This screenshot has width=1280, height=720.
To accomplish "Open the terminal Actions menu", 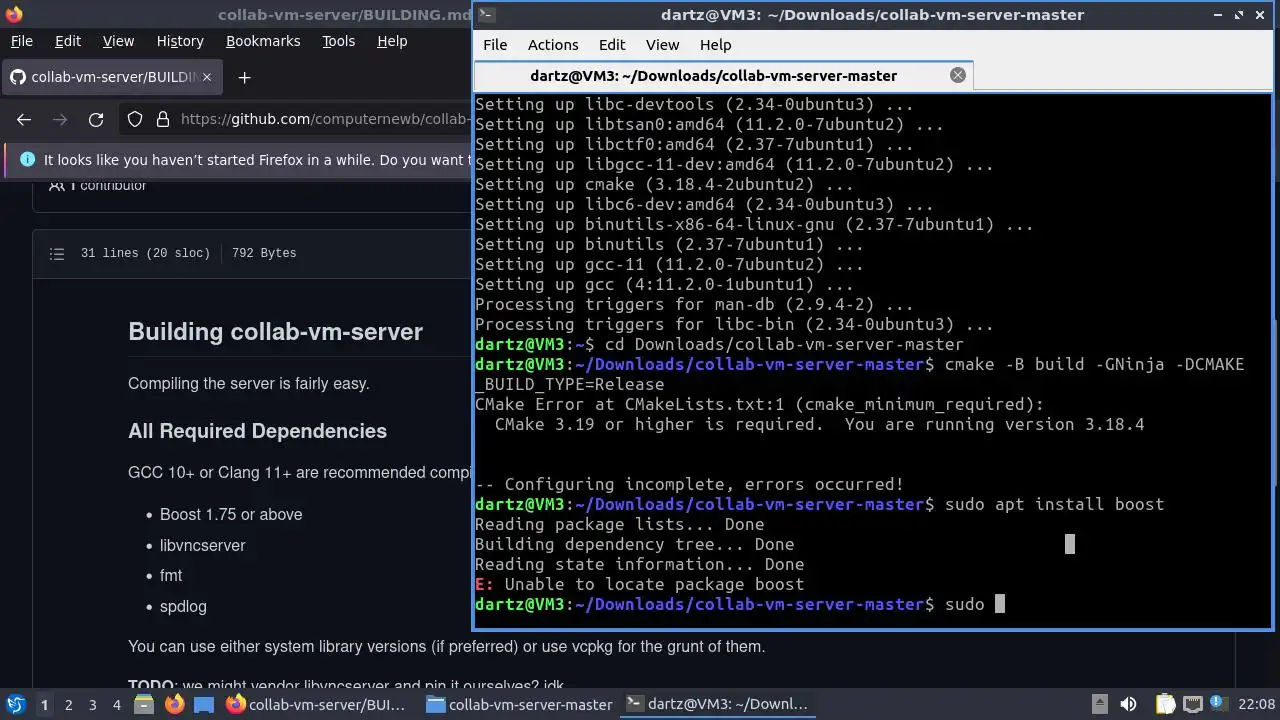I will tap(553, 45).
